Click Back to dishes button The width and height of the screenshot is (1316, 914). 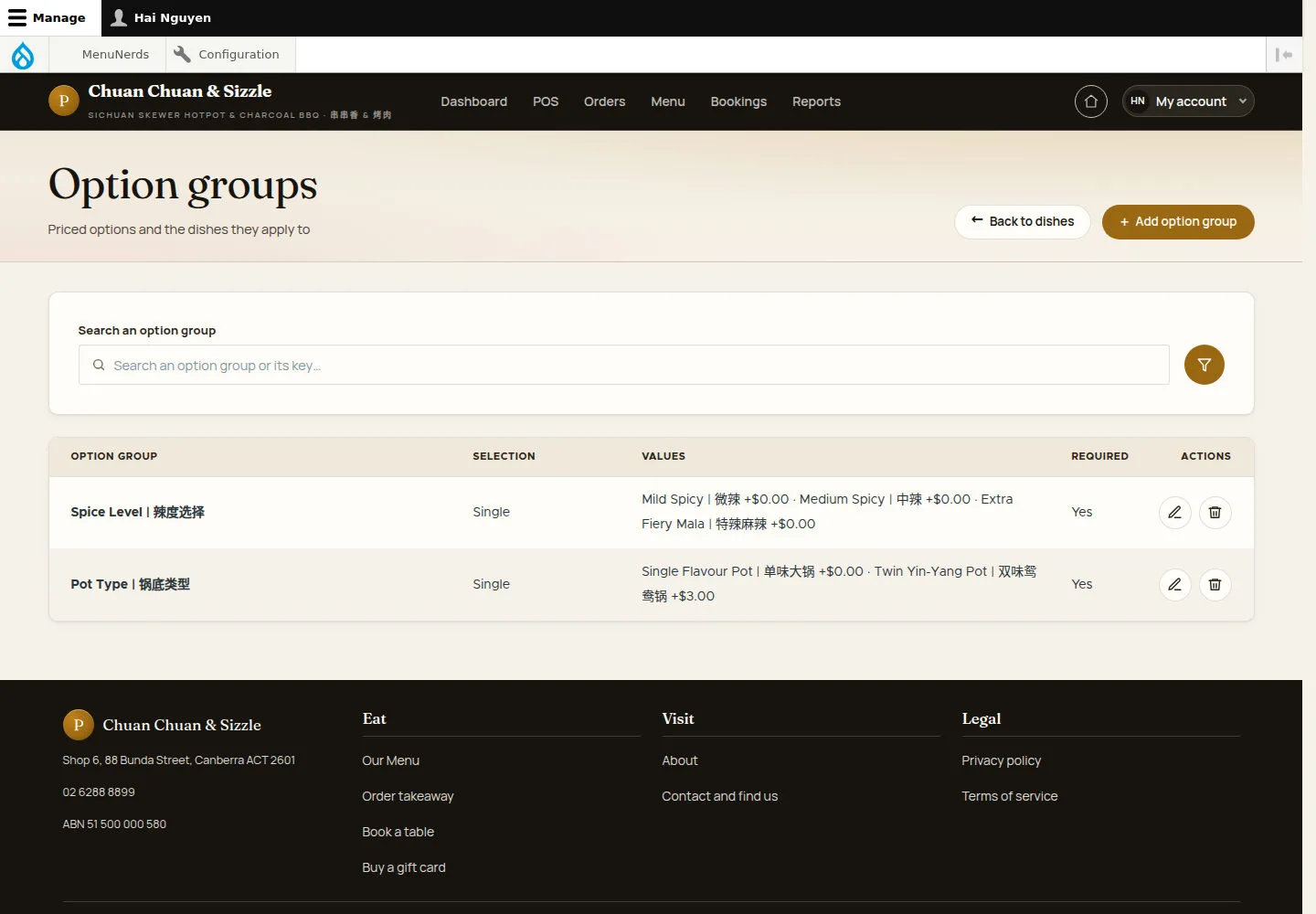(1022, 221)
